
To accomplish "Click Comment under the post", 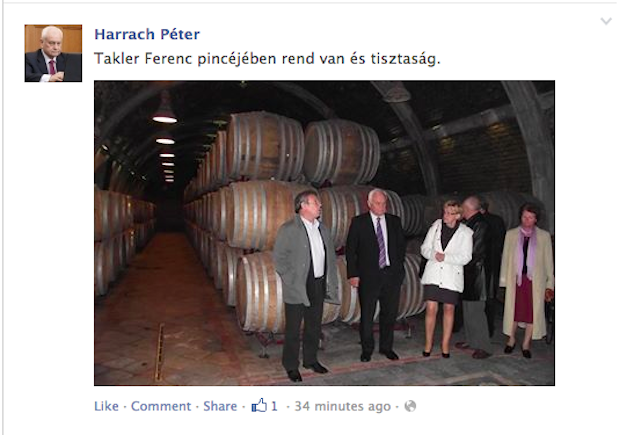I will [161, 406].
